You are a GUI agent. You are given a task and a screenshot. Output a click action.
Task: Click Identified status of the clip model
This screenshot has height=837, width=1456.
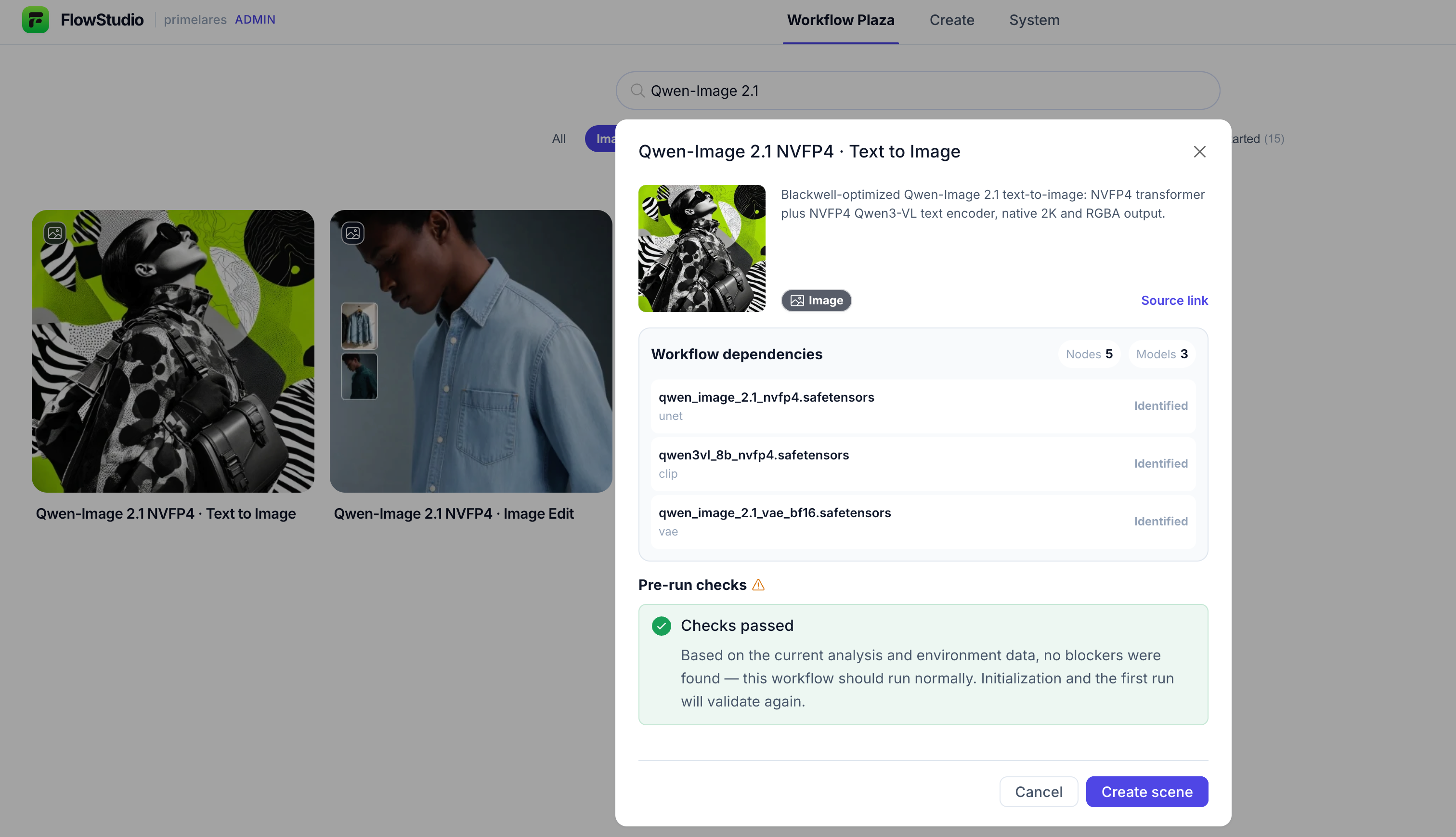pos(1160,463)
